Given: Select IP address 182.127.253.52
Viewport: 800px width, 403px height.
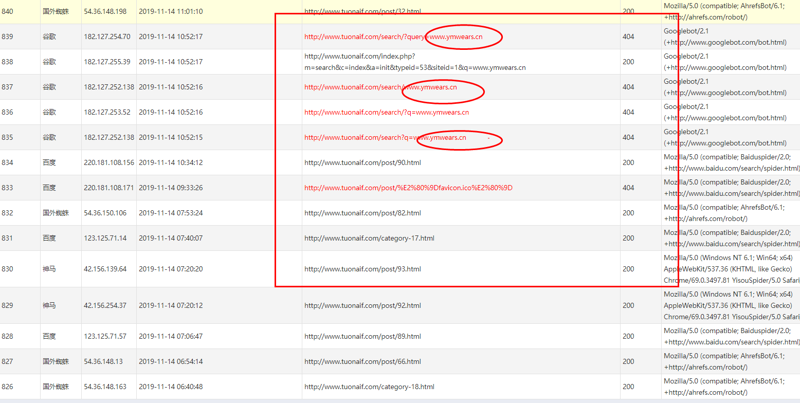Looking at the screenshot, I should pyautogui.click(x=107, y=112).
